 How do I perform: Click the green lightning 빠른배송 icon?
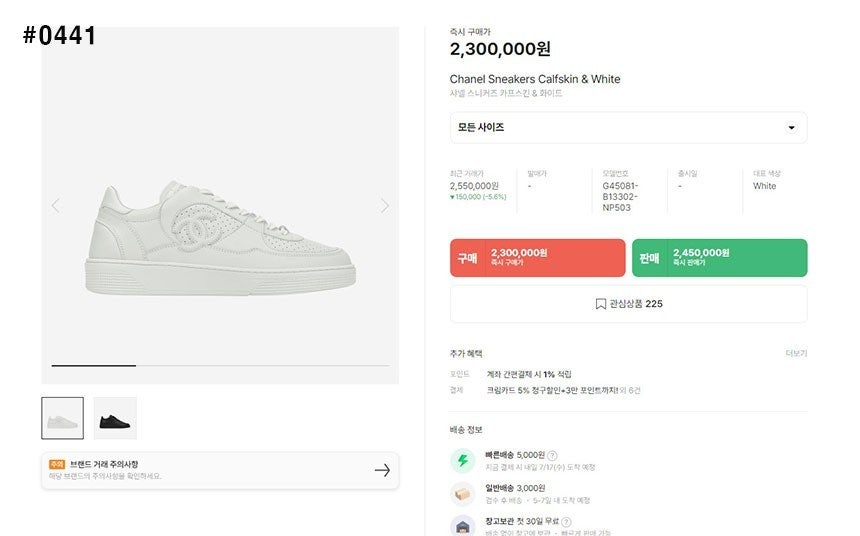pos(462,461)
